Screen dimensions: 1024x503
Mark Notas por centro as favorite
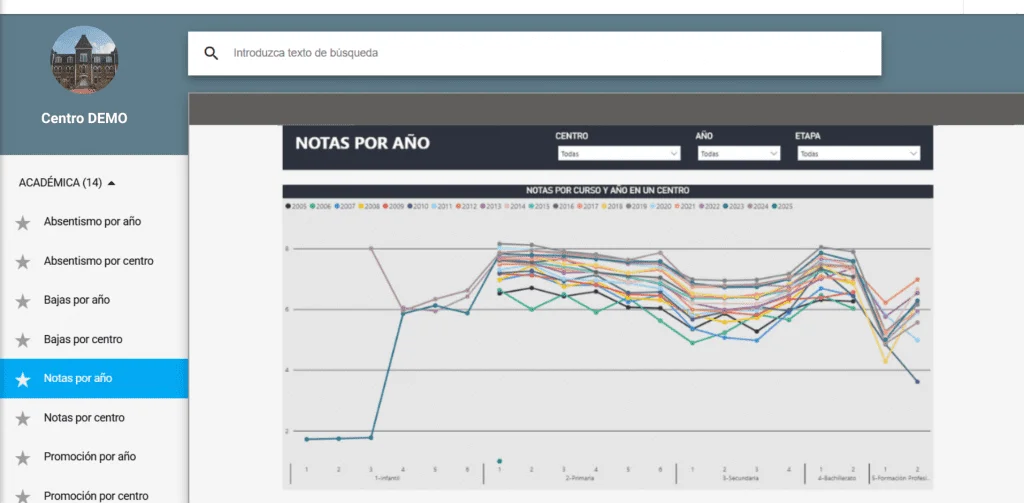pyautogui.click(x=23, y=418)
